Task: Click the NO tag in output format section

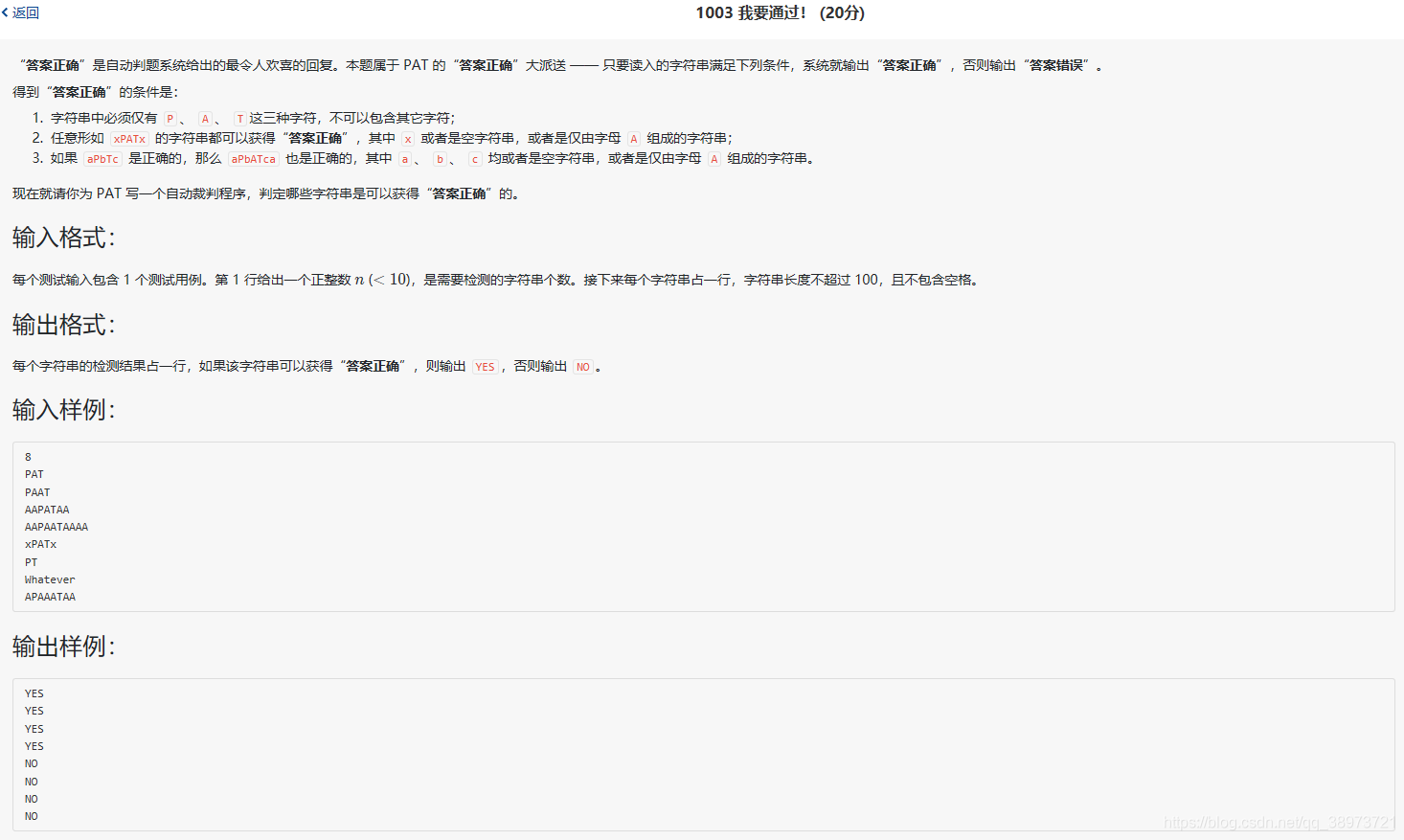Action: click(583, 366)
